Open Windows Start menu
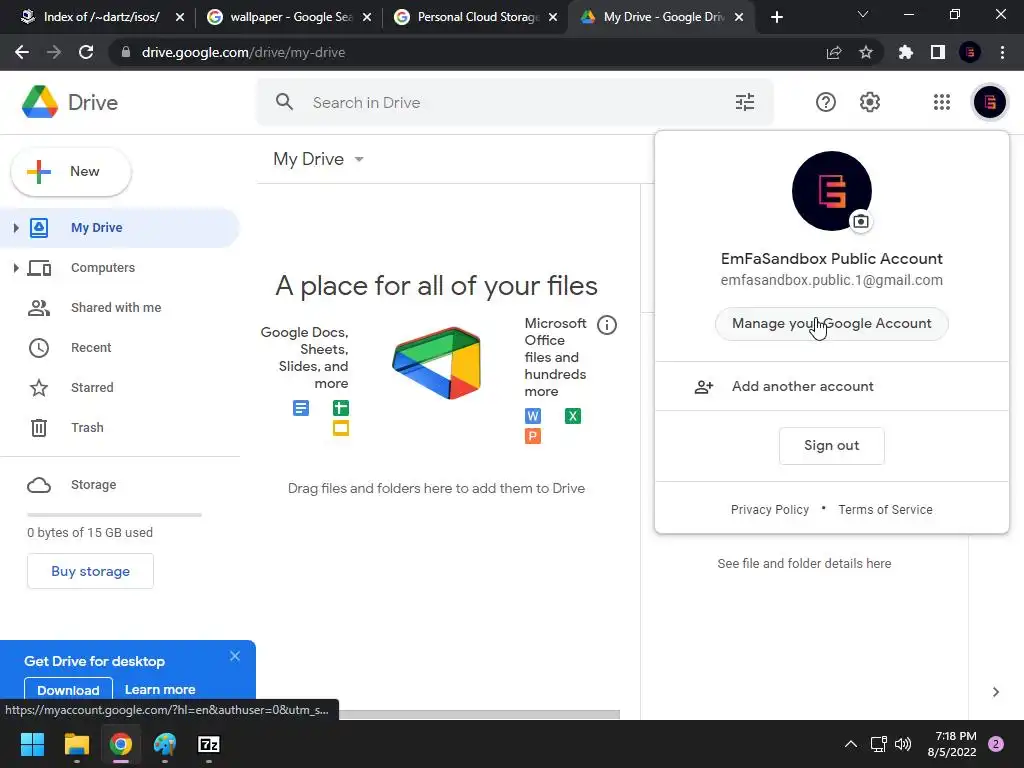This screenshot has height=768, width=1024. [32, 744]
